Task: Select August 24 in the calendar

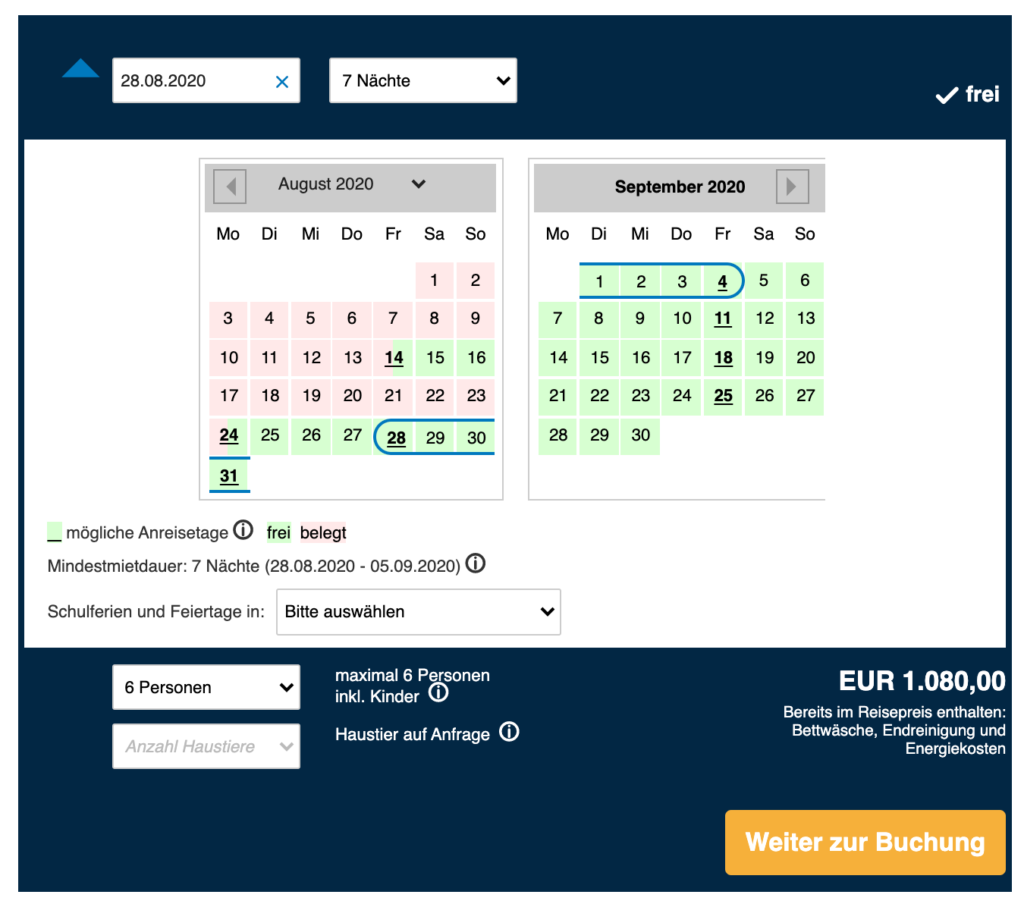Action: click(229, 435)
